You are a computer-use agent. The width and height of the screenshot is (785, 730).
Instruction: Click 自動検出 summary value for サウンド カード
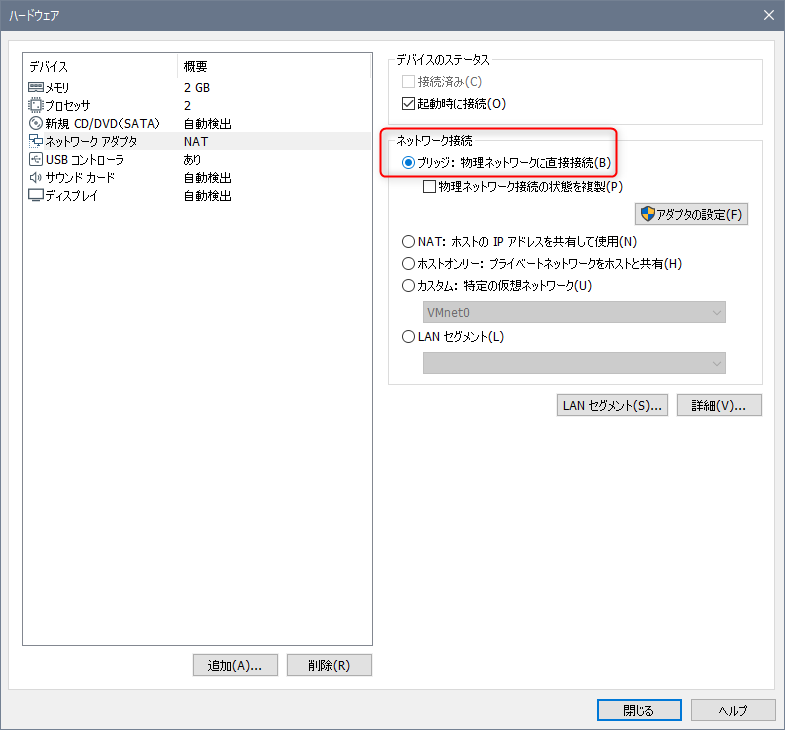tap(208, 178)
